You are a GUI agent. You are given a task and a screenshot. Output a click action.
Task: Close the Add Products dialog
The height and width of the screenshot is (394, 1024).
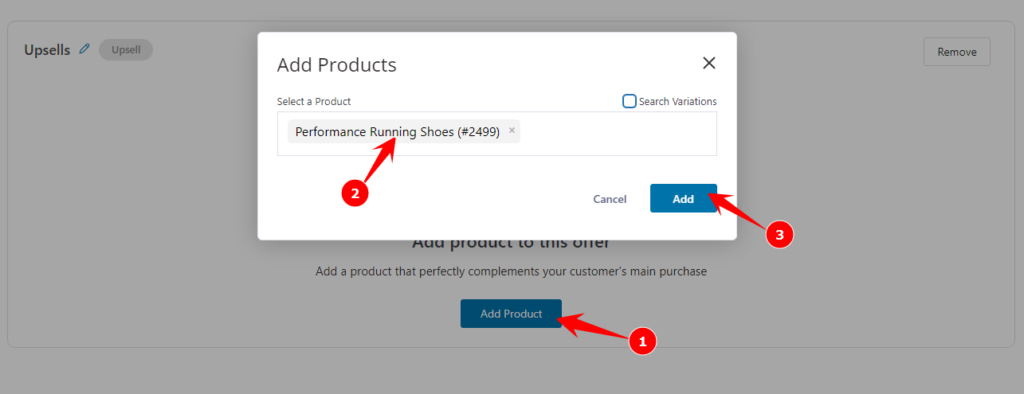coord(709,63)
